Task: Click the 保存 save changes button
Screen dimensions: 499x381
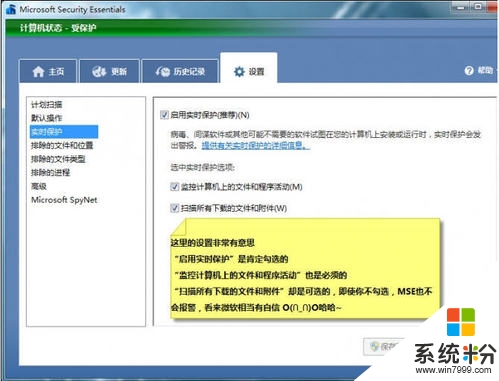Action: [383, 347]
